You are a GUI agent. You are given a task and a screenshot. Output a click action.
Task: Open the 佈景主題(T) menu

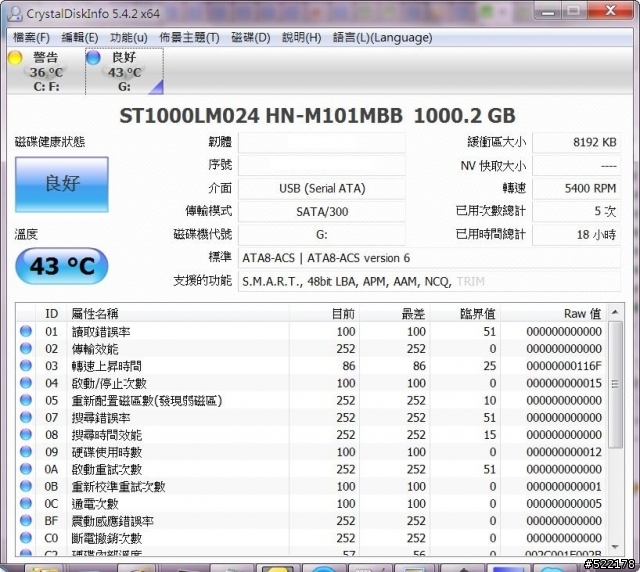(x=189, y=38)
